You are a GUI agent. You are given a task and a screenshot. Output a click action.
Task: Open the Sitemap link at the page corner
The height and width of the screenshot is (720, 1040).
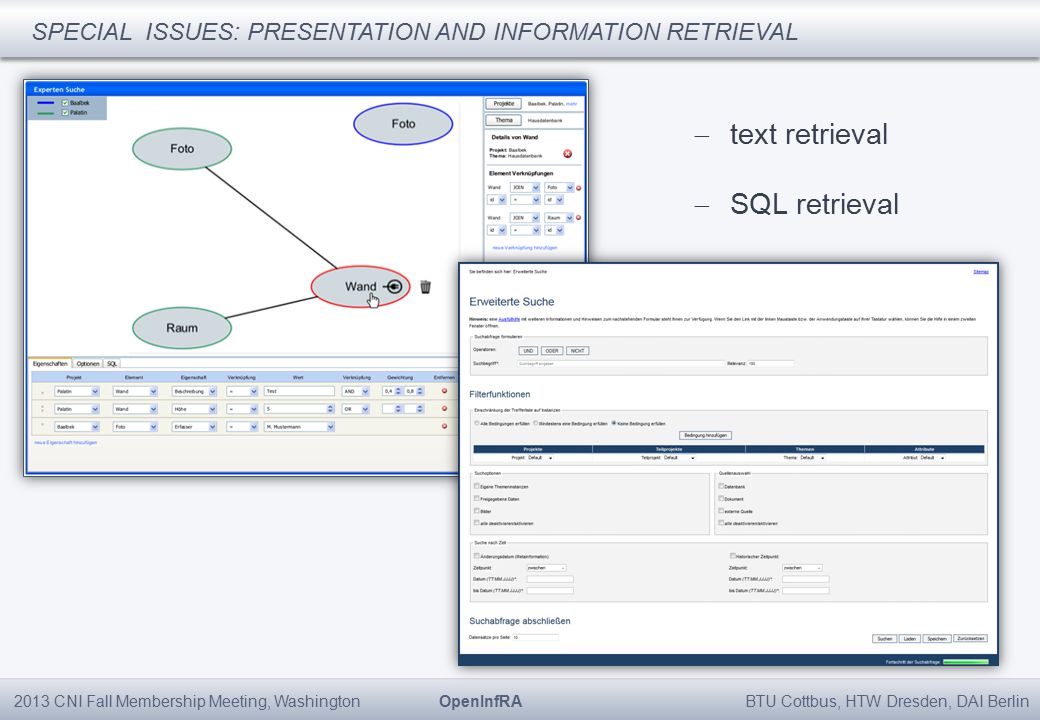(x=981, y=272)
